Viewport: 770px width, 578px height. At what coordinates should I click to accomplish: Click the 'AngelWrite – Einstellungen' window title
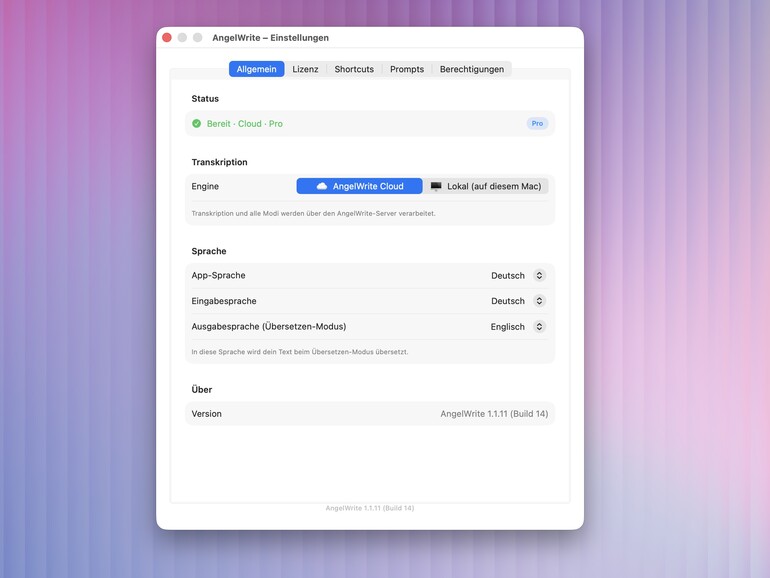271,38
